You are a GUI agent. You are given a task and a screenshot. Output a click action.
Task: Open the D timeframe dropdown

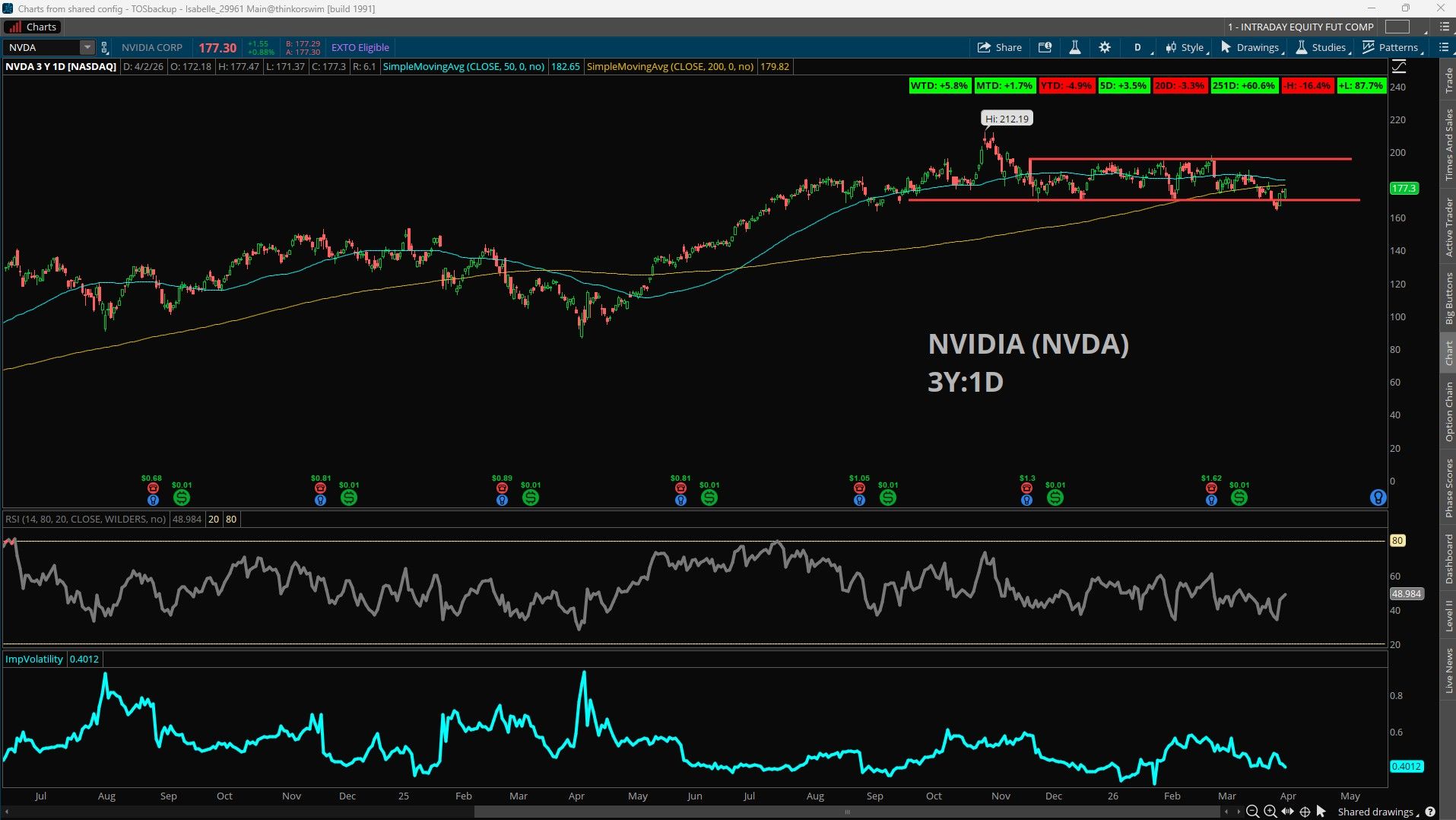1139,47
